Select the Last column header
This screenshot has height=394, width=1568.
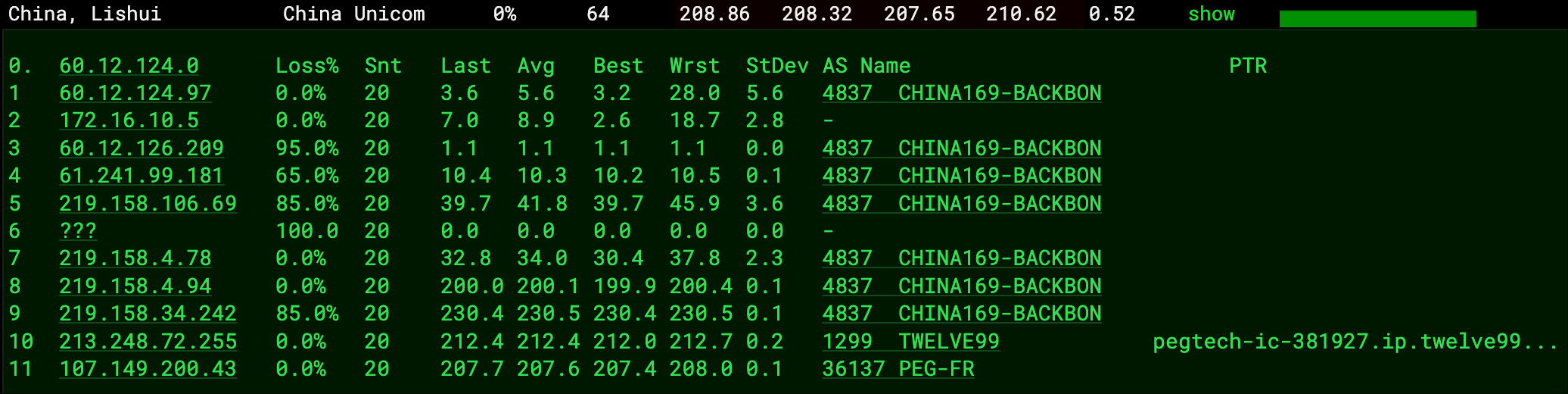click(x=465, y=66)
